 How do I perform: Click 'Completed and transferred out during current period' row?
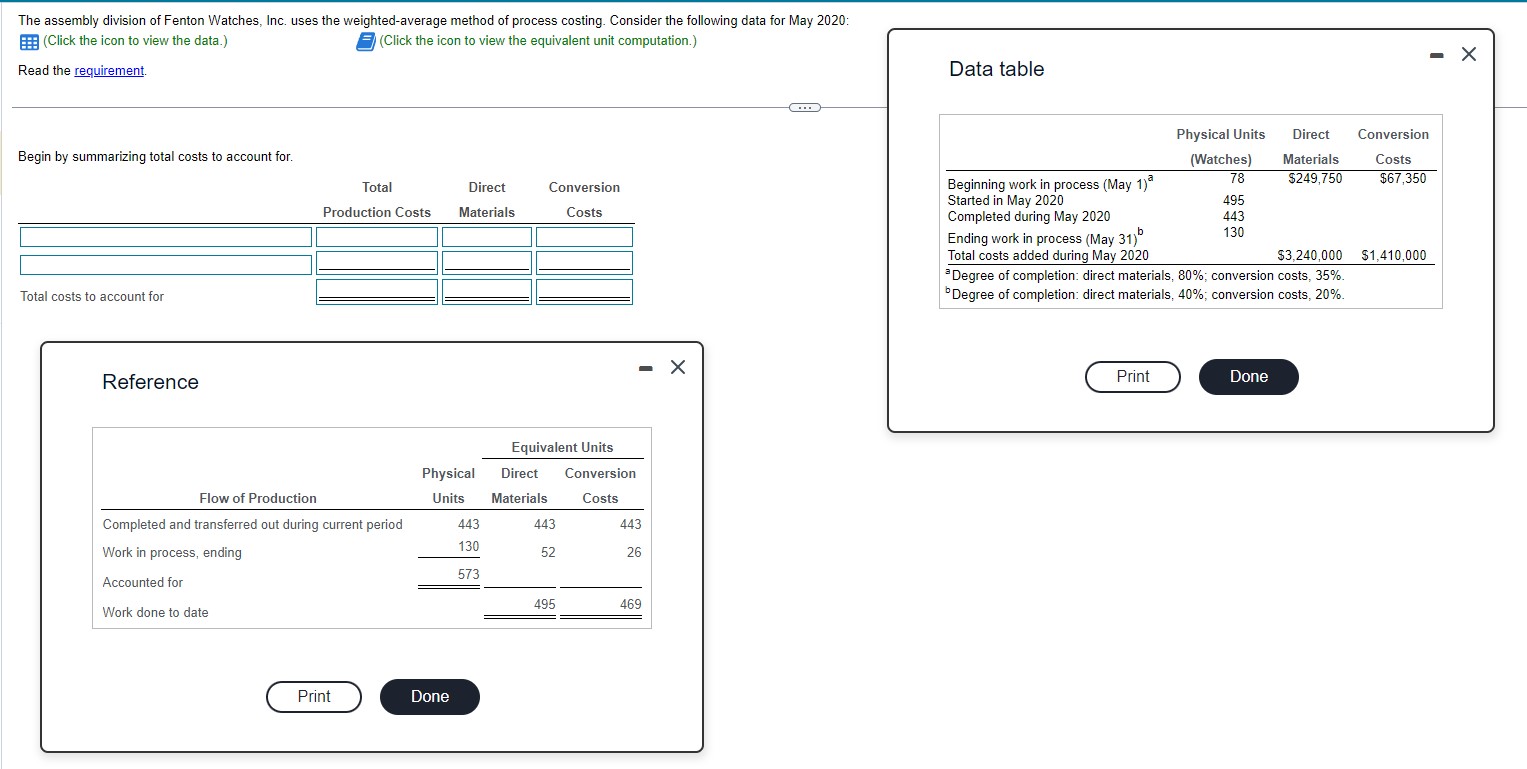tap(253, 525)
